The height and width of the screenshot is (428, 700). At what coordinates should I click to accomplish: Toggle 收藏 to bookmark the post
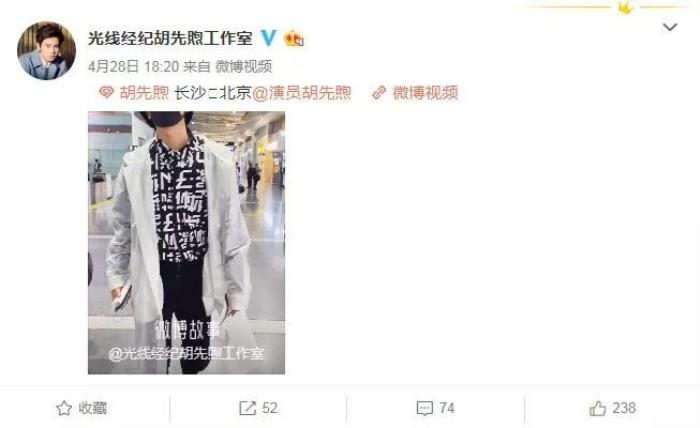coord(93,408)
